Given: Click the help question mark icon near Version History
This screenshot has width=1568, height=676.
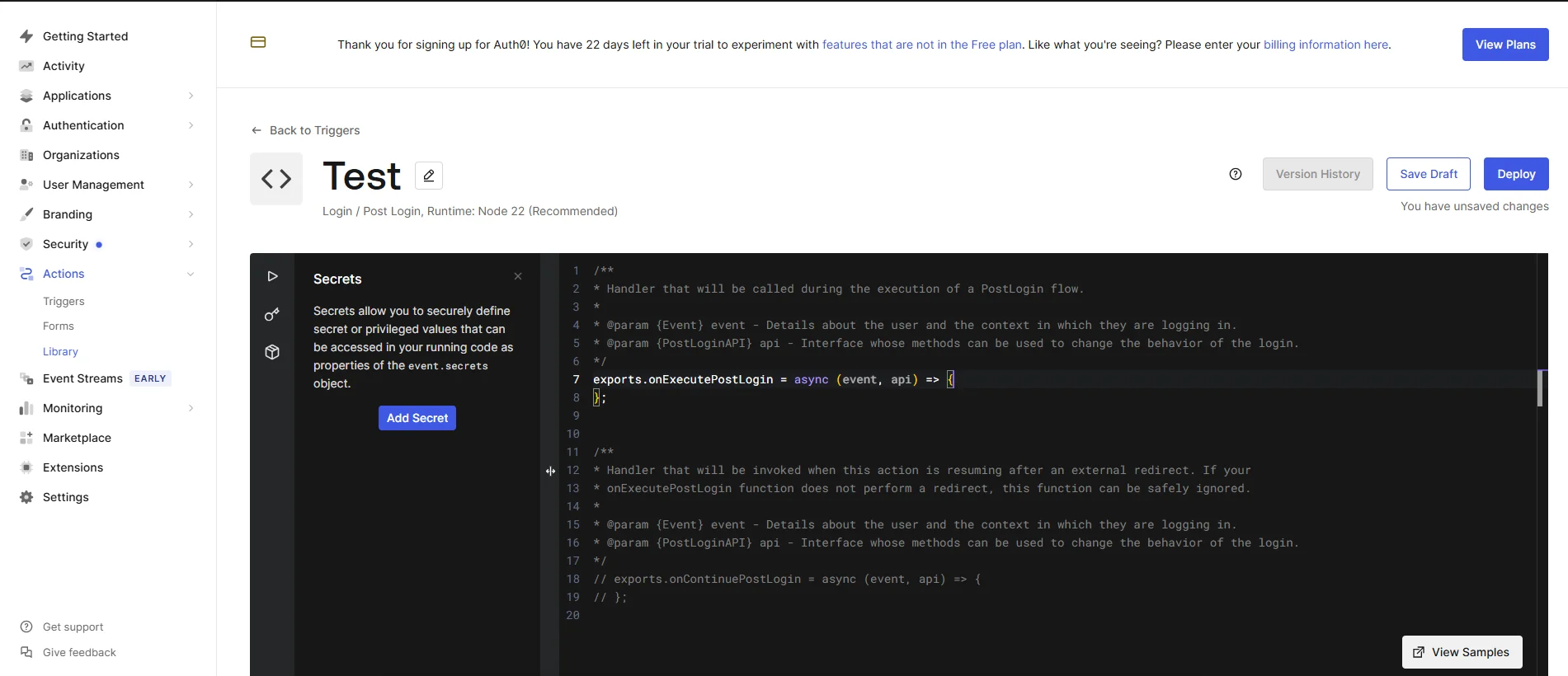Looking at the screenshot, I should coord(1236,174).
